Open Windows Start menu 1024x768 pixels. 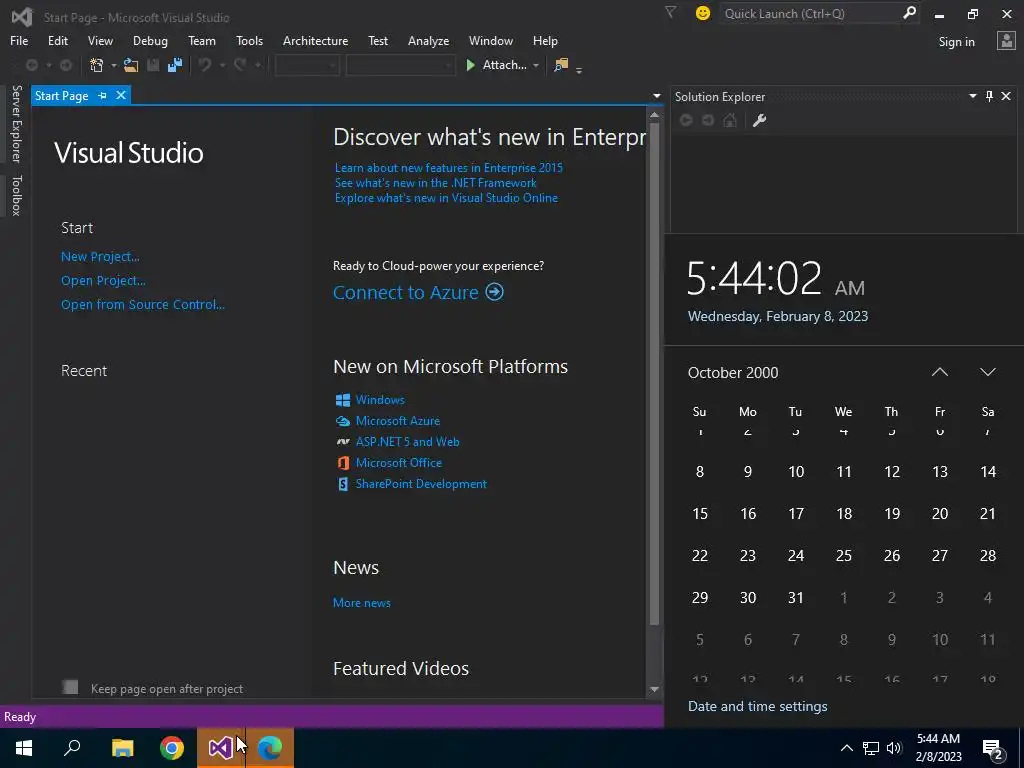(x=24, y=748)
